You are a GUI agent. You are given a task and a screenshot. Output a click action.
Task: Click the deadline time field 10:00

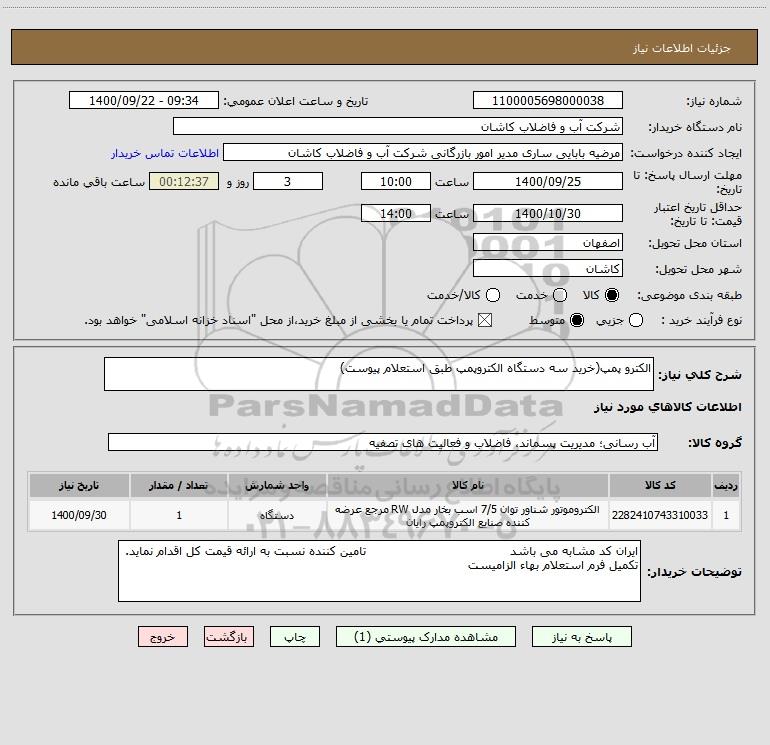click(396, 181)
